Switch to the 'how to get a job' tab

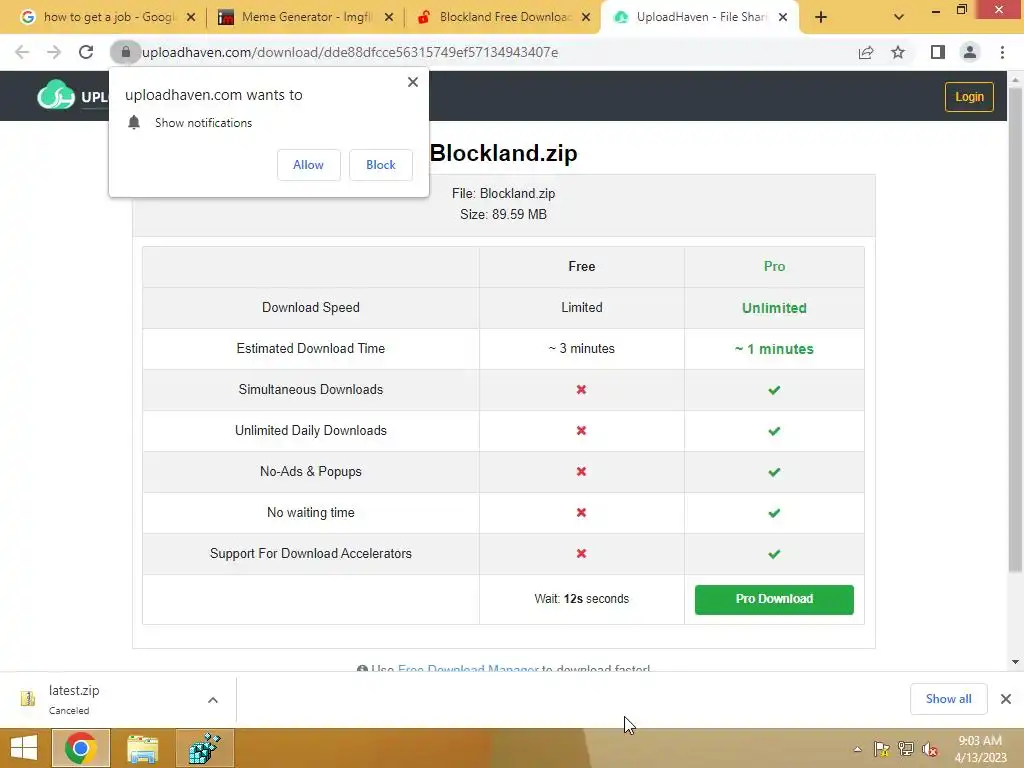click(108, 17)
